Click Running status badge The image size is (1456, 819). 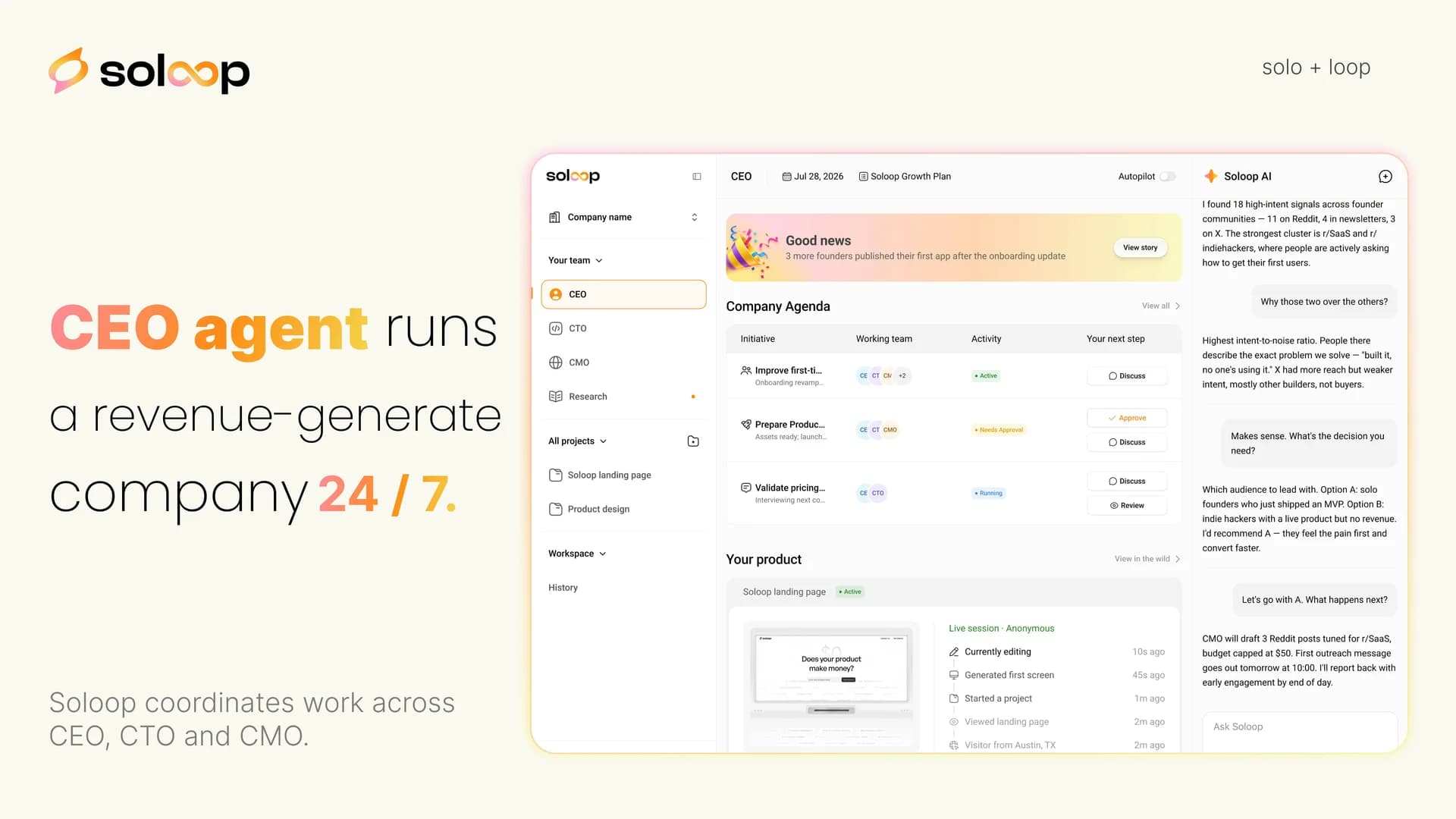[988, 494]
